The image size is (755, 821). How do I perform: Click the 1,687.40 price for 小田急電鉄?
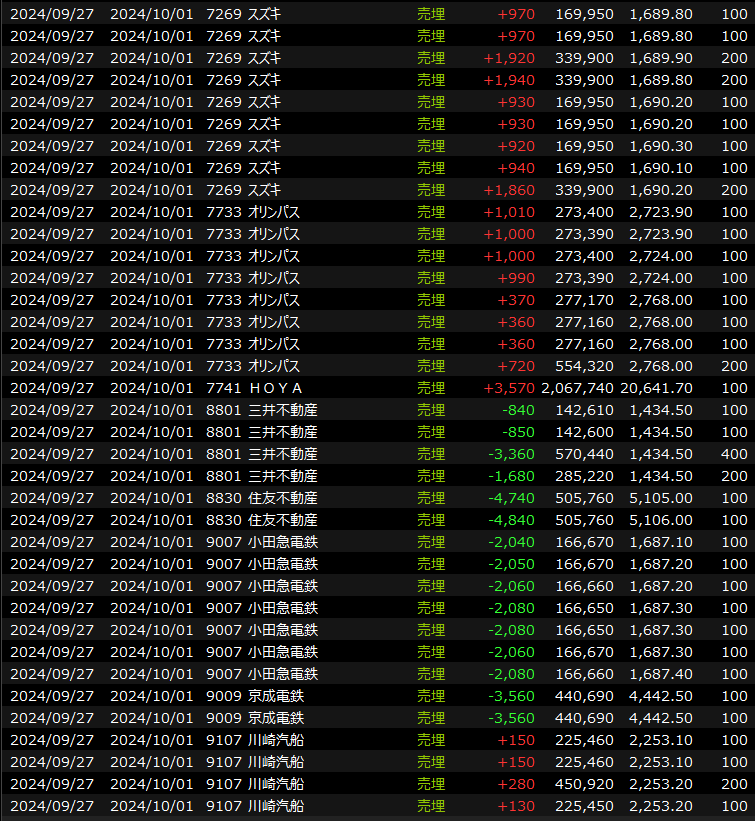pos(660,674)
